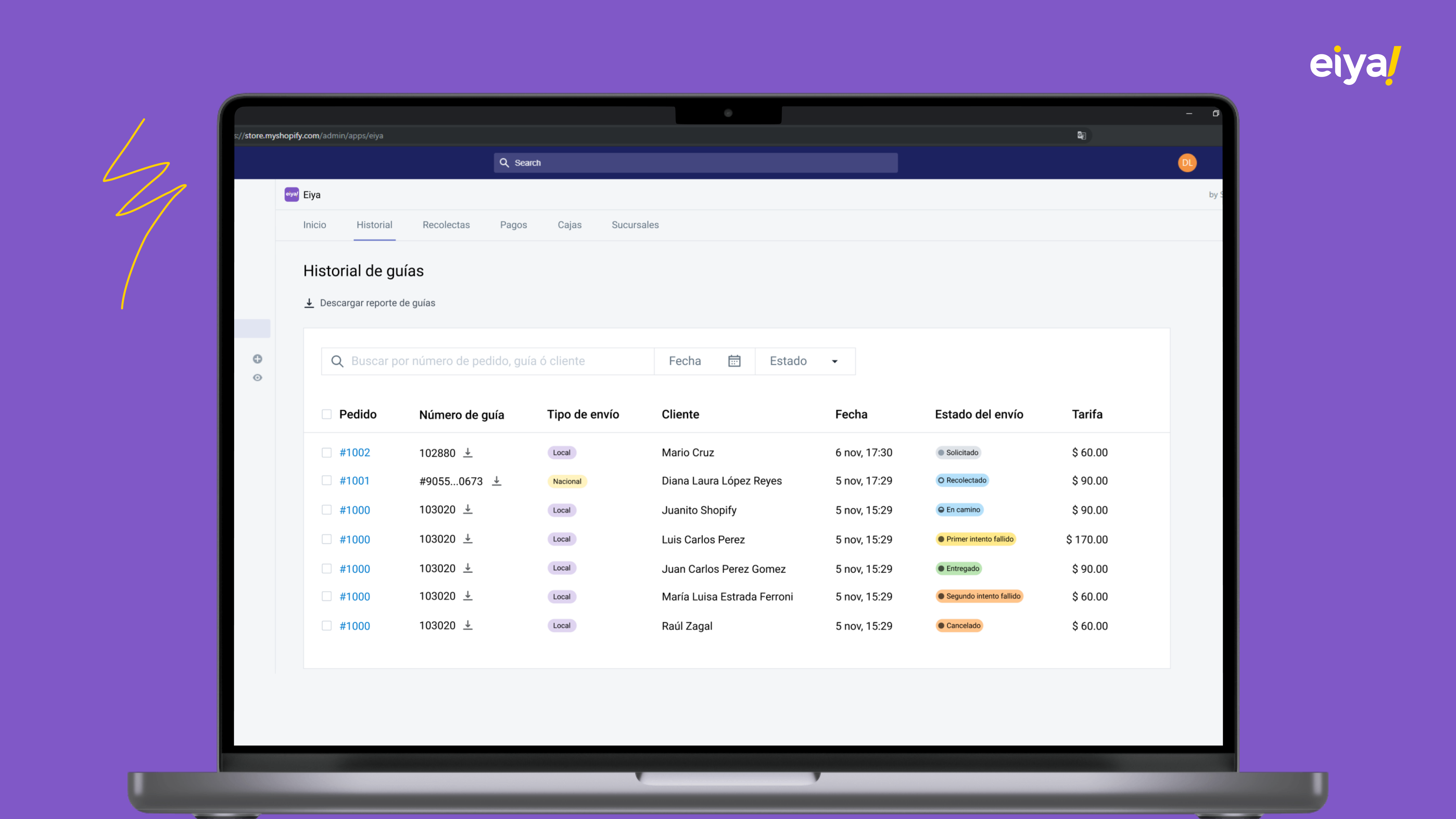1456x819 pixels.
Task: Click the Nacional shipping type badge
Action: (567, 482)
